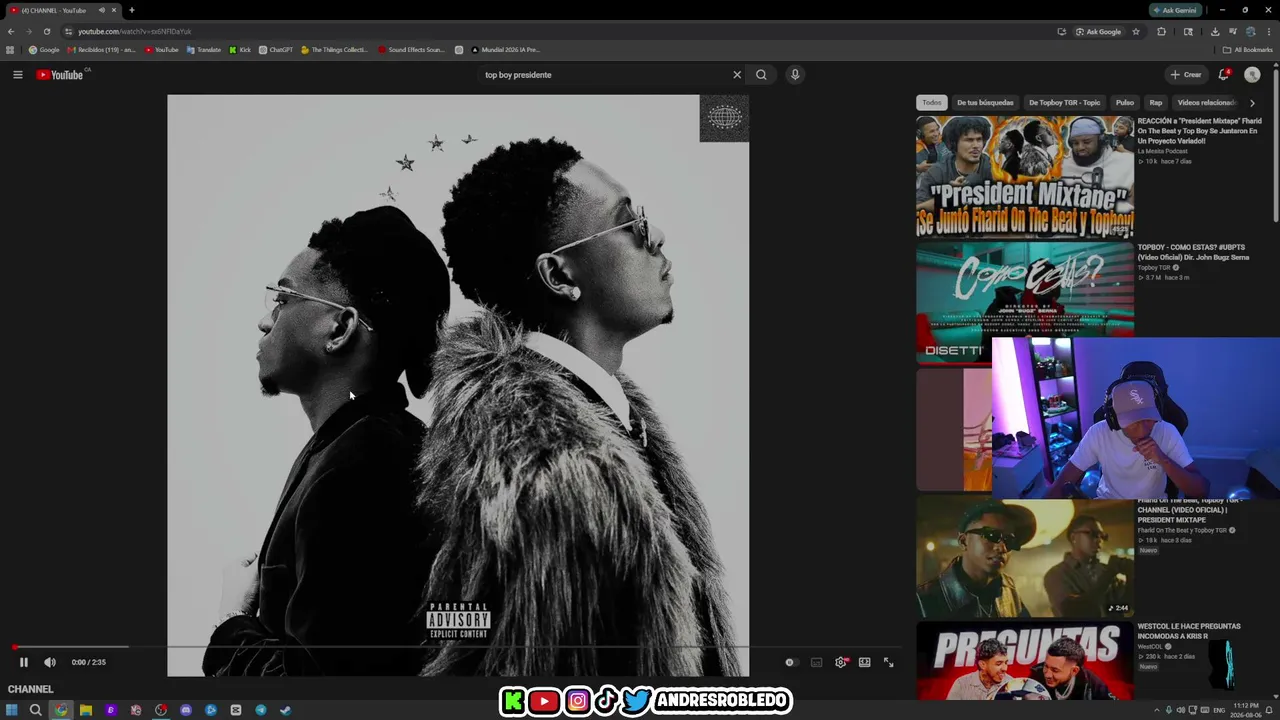The height and width of the screenshot is (720, 1280).
Task: Open REACCIÓN a President Mixtape video title
Action: [x=1200, y=131]
